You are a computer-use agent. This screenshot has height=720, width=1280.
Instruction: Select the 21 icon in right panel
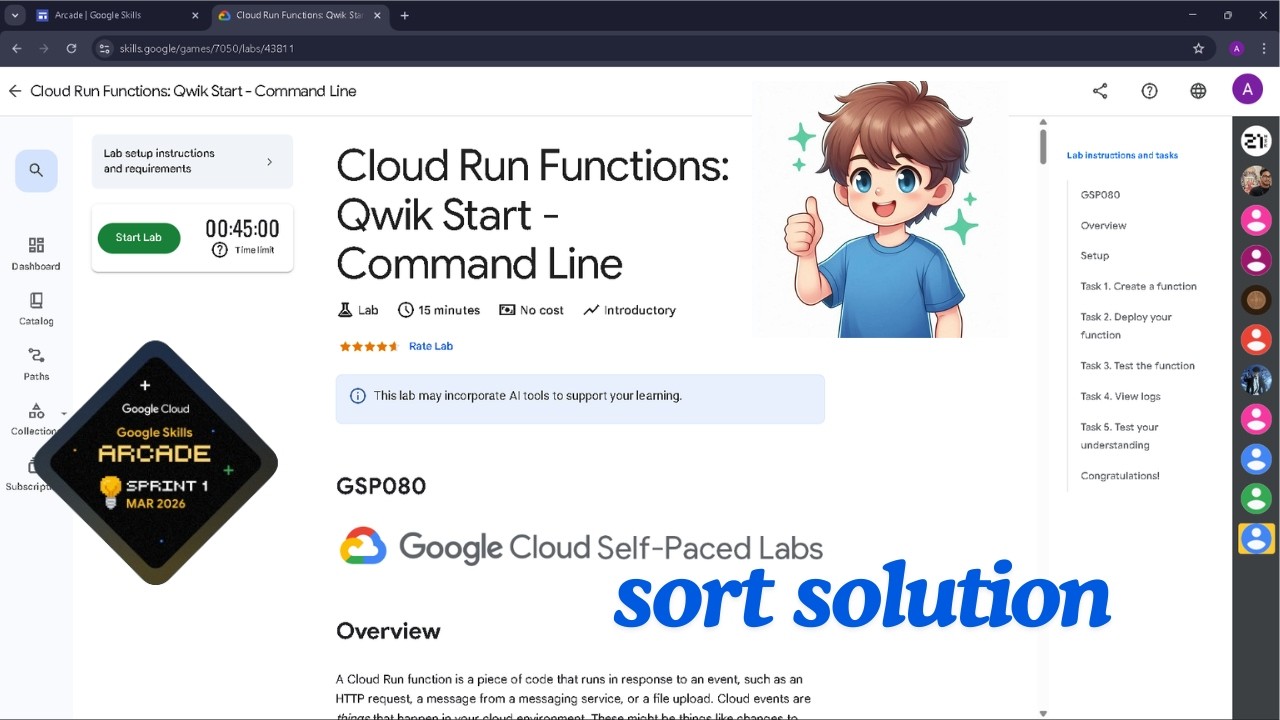coord(1256,141)
